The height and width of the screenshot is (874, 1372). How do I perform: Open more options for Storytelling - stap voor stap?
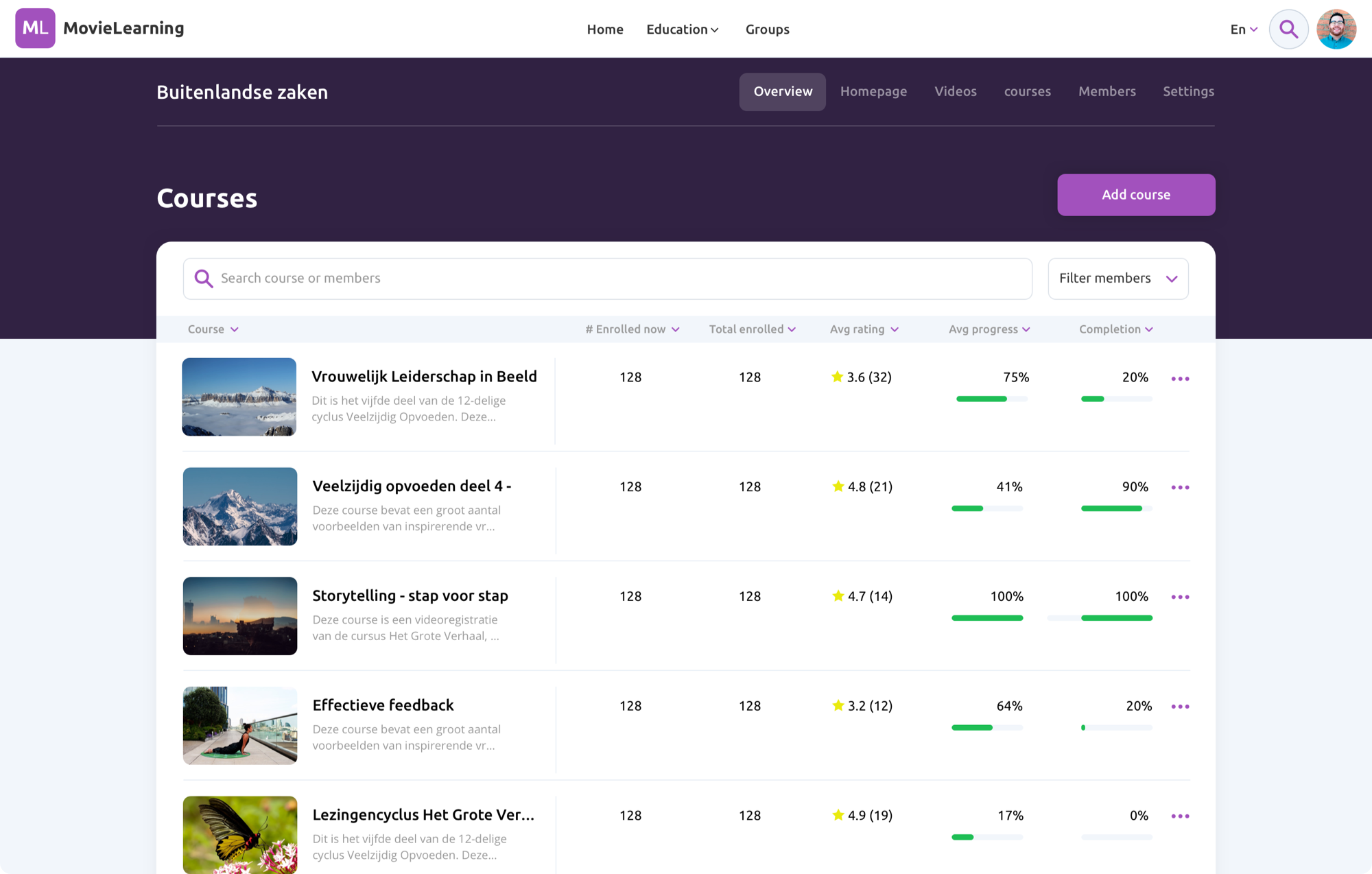(x=1180, y=597)
